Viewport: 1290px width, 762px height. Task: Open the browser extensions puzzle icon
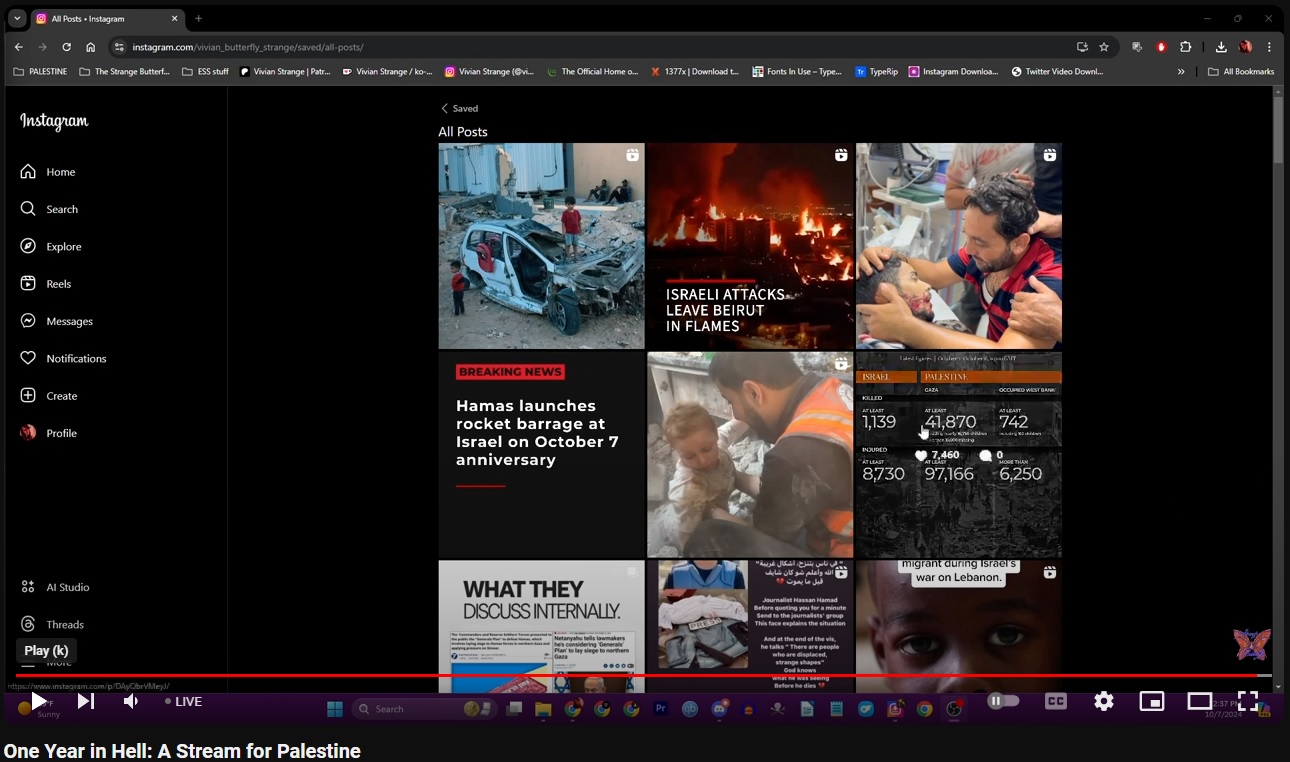coord(1186,47)
